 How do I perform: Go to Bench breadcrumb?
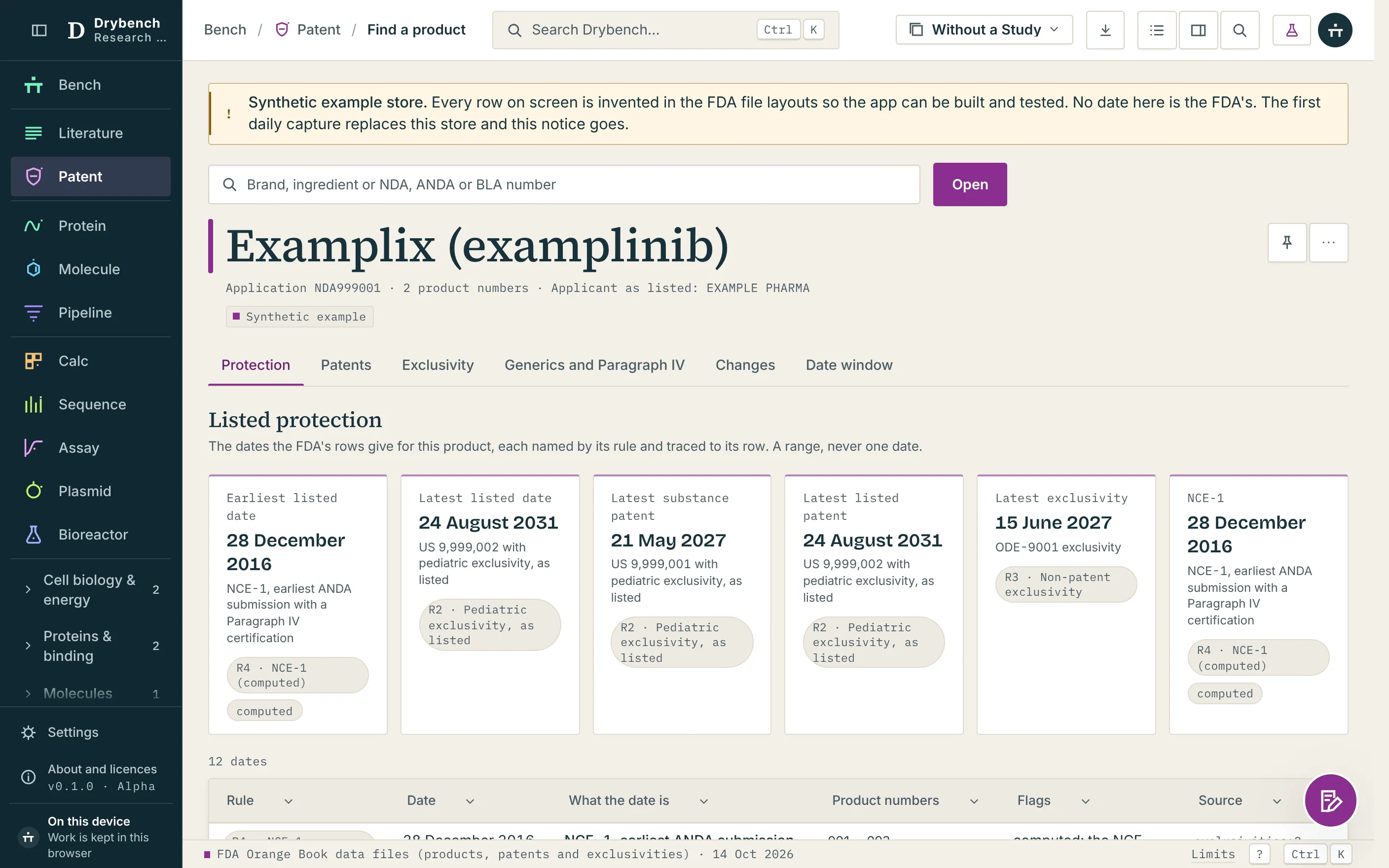point(225,30)
